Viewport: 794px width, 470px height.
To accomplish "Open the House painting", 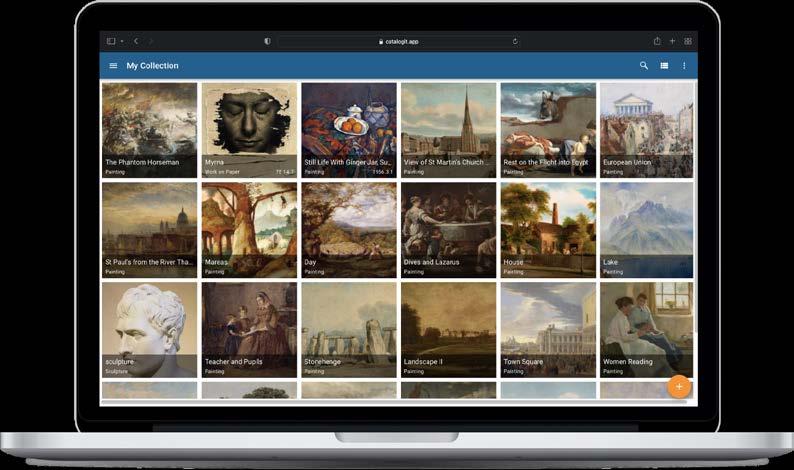I will (x=548, y=230).
